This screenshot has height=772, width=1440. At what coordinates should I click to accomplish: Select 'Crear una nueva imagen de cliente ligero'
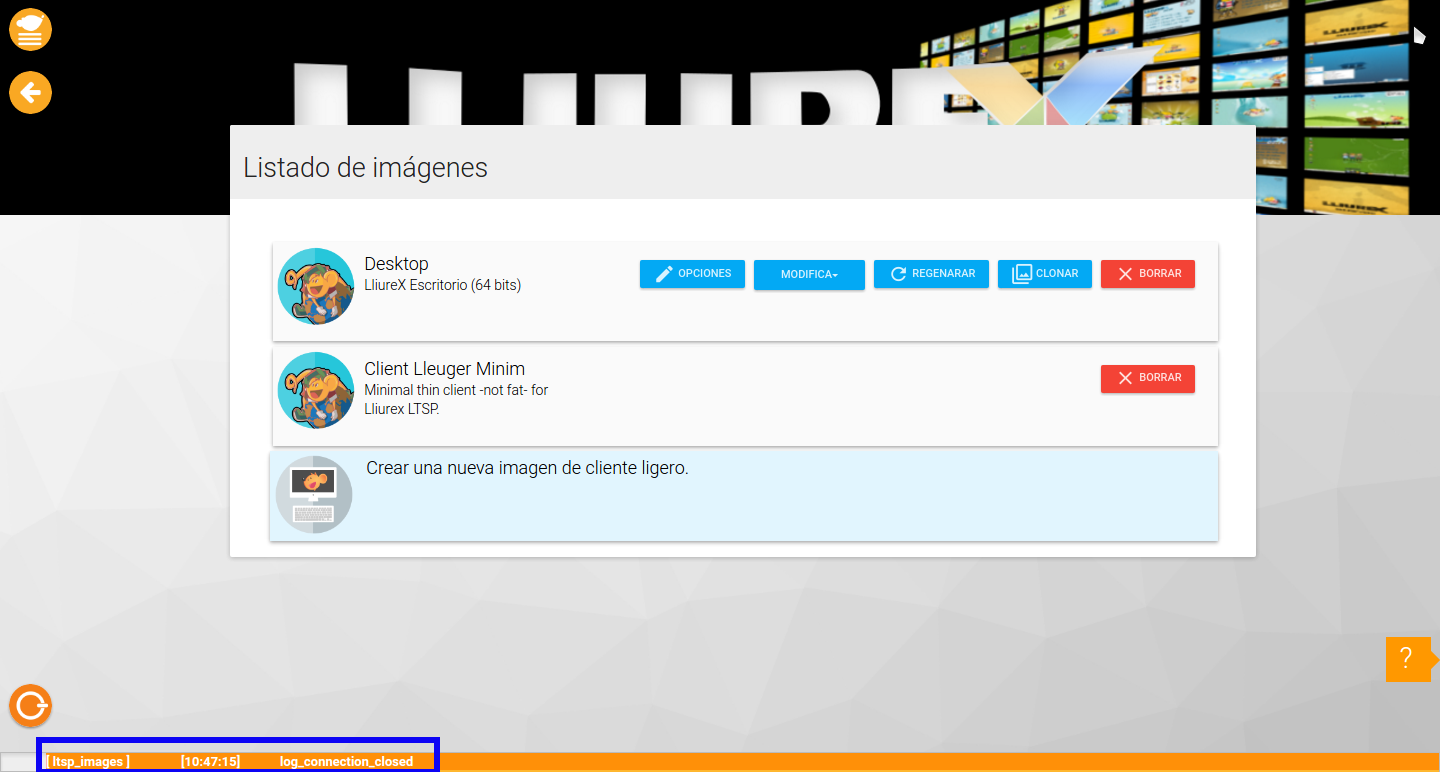tap(527, 468)
